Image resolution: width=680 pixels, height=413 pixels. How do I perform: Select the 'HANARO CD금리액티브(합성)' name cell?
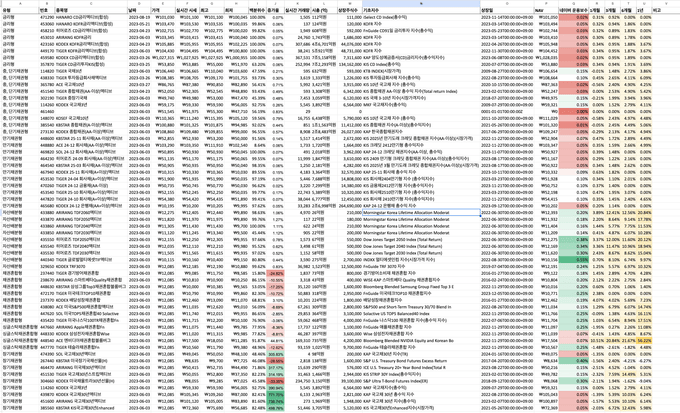coord(91,17)
